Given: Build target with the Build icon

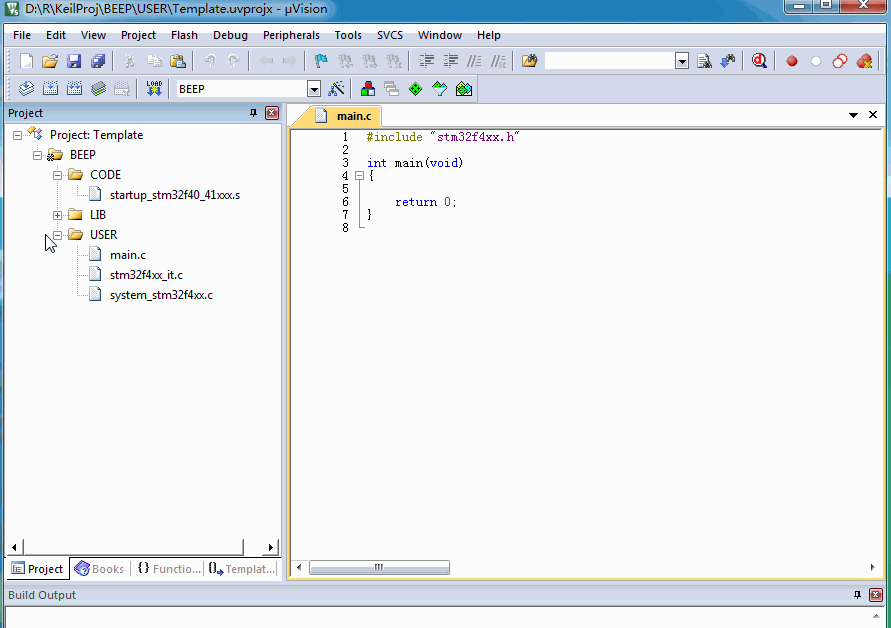Looking at the screenshot, I should [x=51, y=89].
